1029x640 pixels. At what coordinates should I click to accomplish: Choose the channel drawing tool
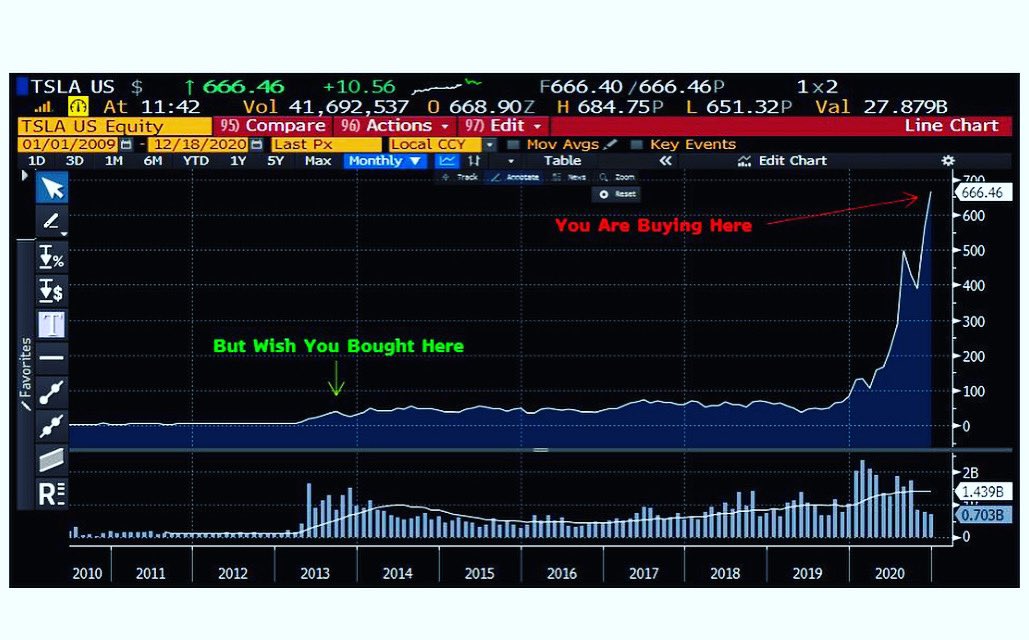[x=51, y=459]
